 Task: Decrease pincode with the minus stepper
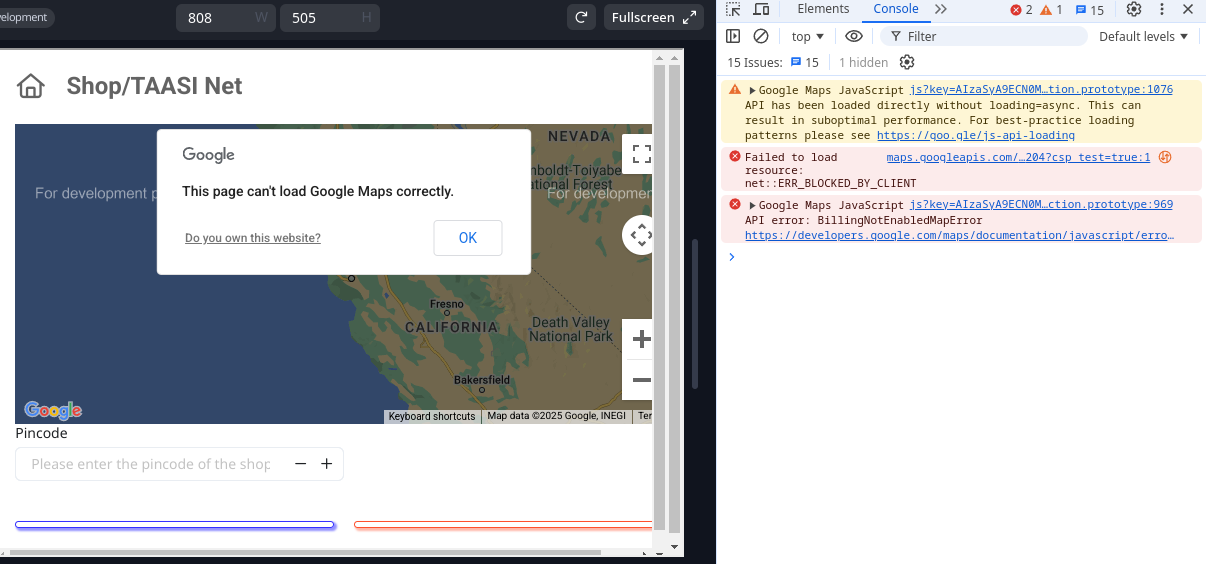pos(300,464)
